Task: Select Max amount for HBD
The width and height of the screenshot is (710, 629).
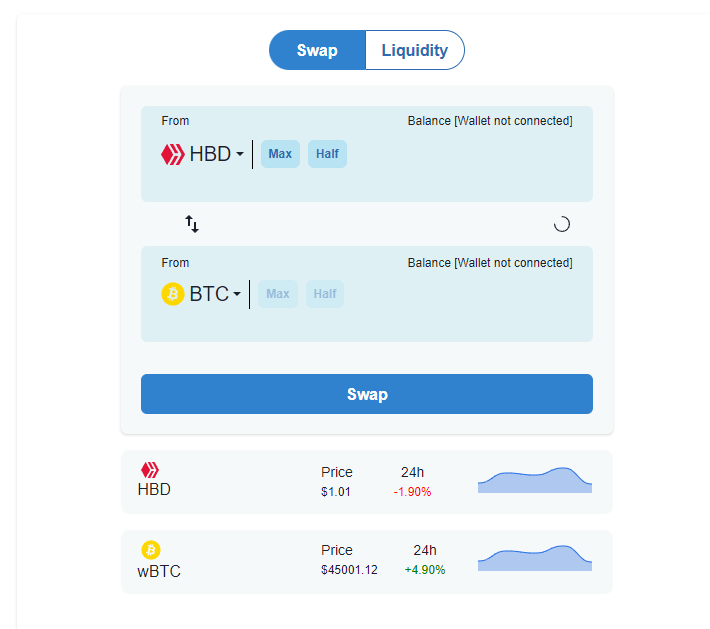Action: pos(280,154)
